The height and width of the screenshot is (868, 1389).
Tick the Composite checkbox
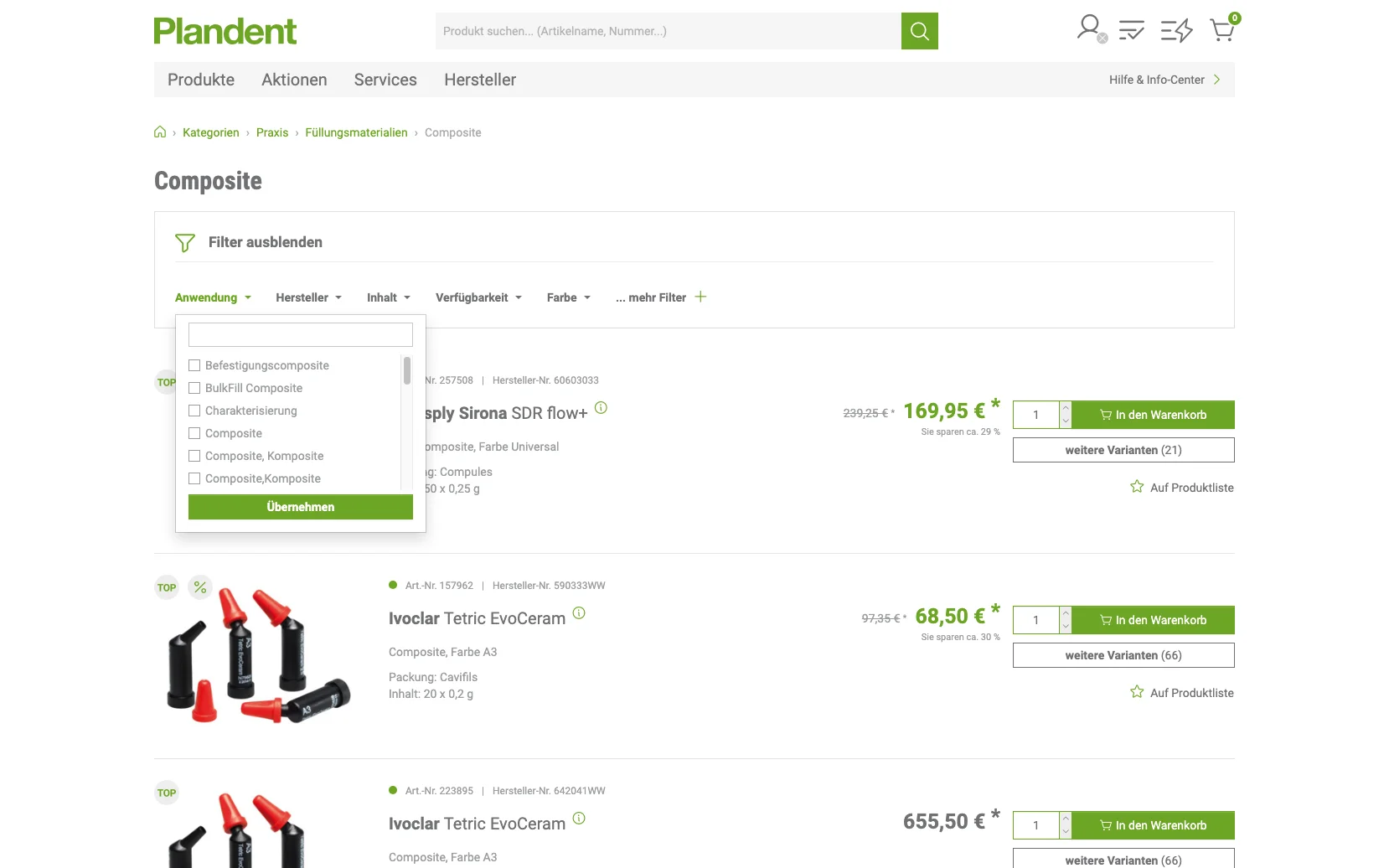coord(194,433)
